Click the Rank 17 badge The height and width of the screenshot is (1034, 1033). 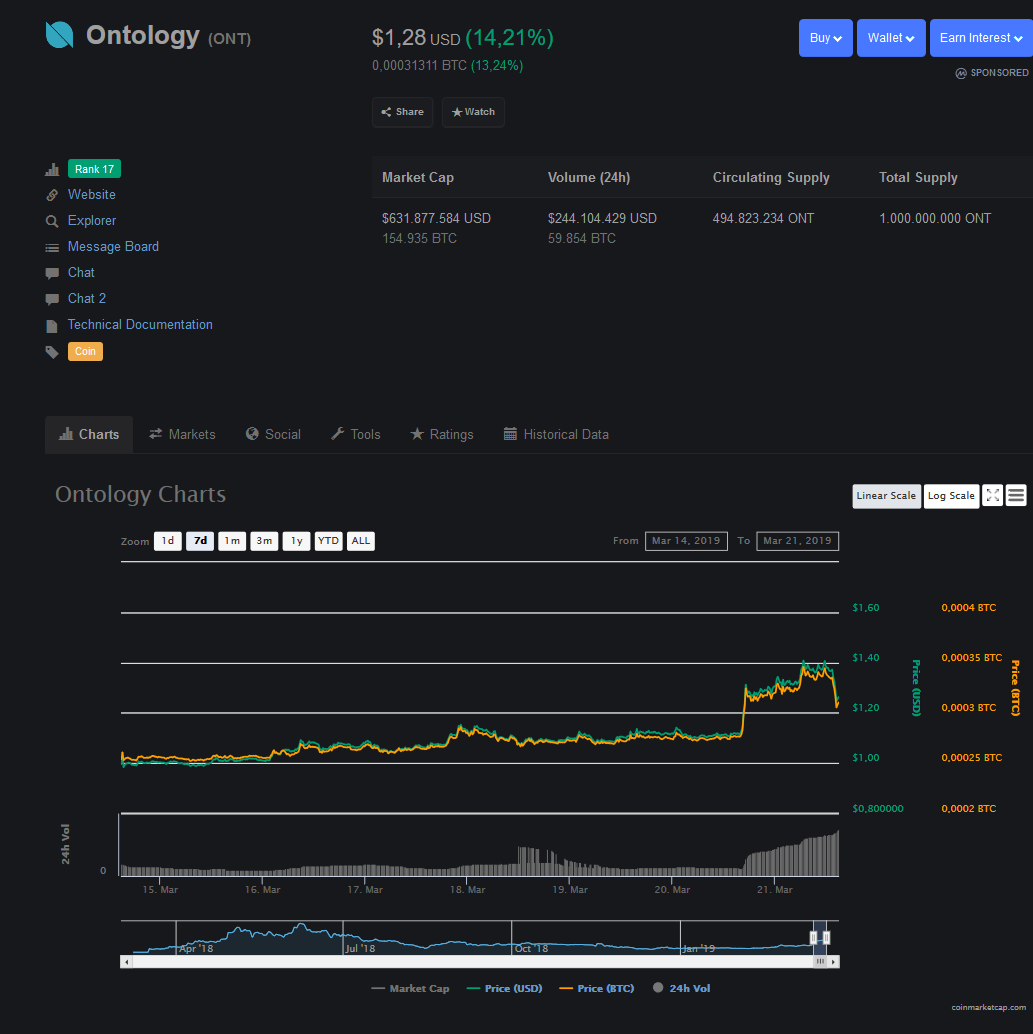point(94,169)
